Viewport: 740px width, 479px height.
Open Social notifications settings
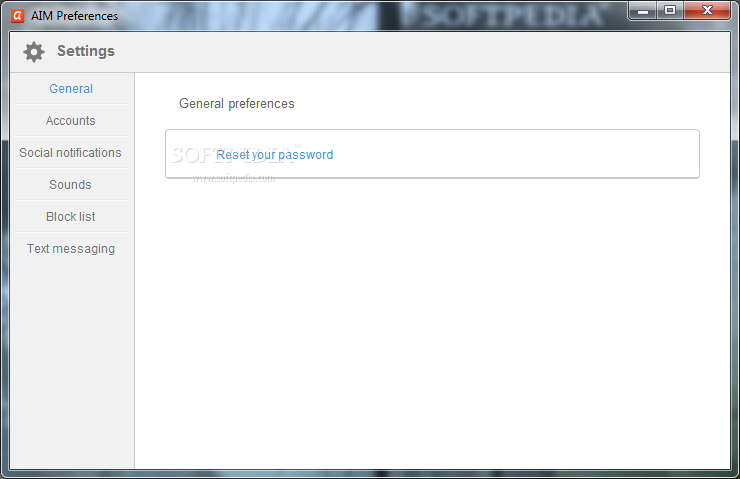(x=70, y=153)
